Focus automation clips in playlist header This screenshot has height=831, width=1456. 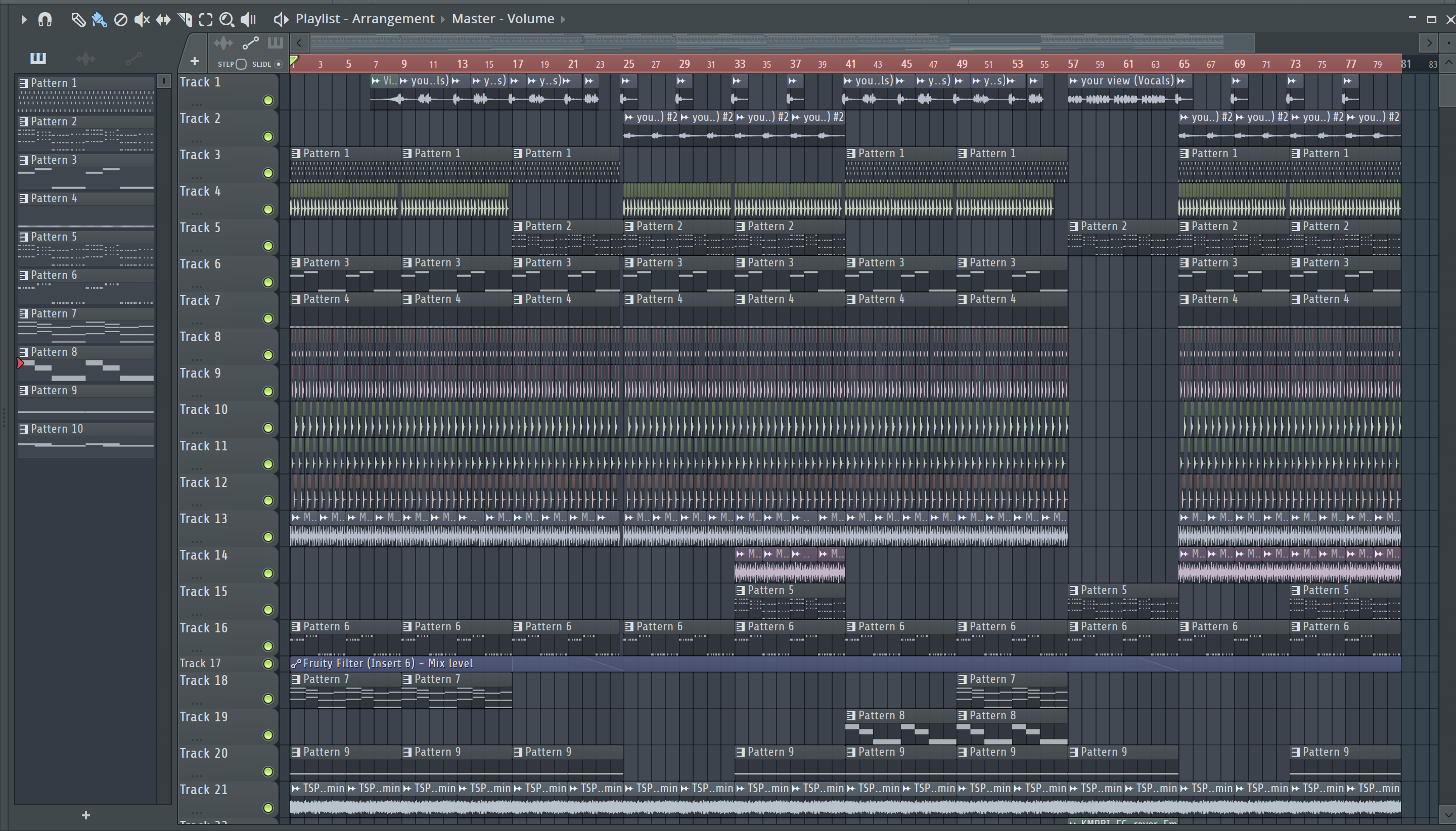(250, 43)
